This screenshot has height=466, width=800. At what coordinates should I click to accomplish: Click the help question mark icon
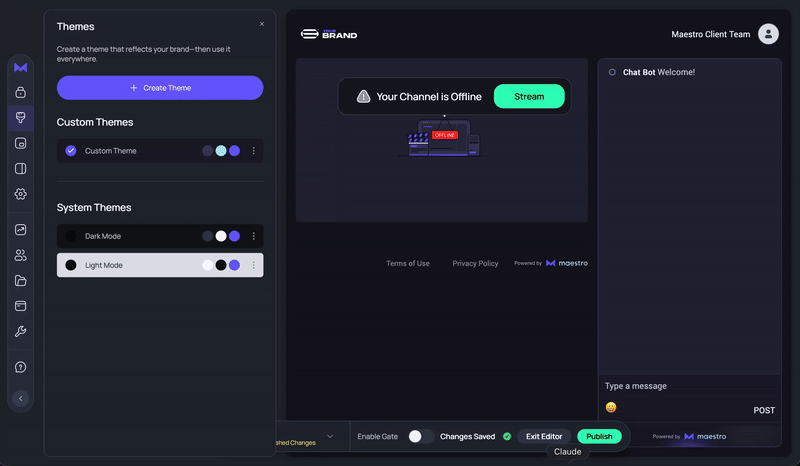(20, 367)
